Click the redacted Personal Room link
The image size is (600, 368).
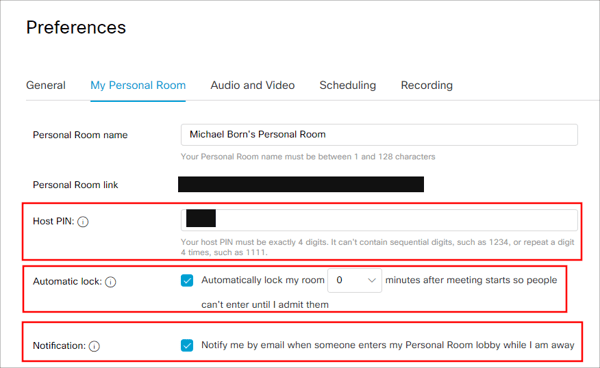pyautogui.click(x=301, y=184)
